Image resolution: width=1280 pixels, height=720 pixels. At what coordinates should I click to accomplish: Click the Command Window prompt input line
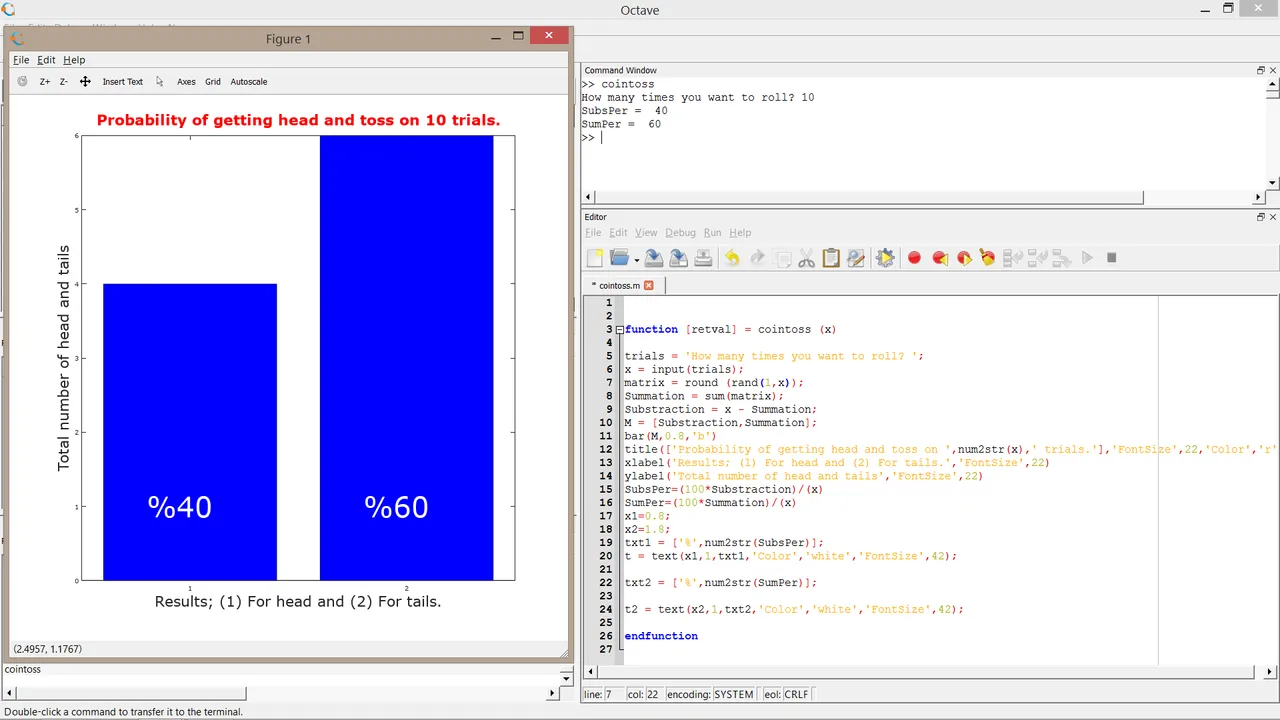point(923,138)
